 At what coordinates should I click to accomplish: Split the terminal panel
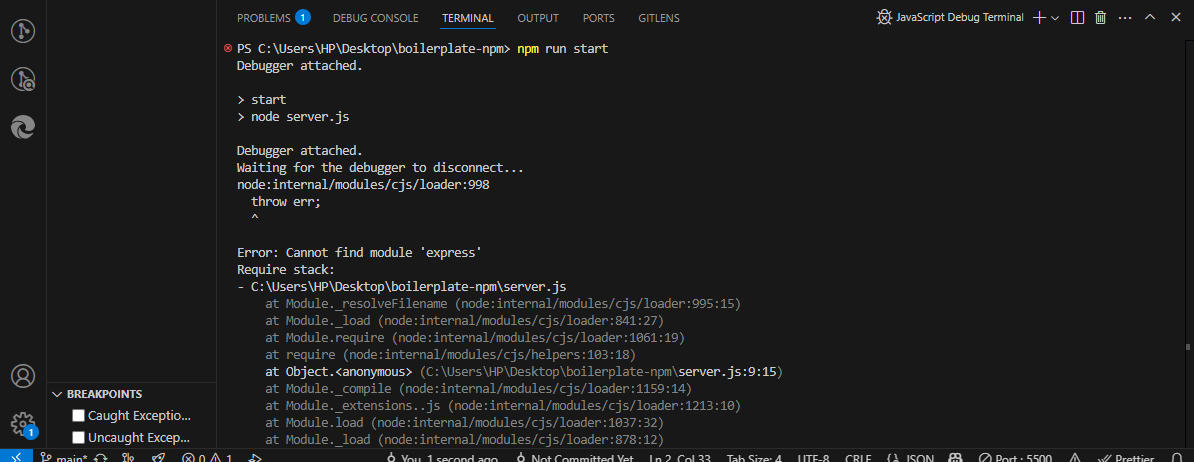click(x=1077, y=18)
